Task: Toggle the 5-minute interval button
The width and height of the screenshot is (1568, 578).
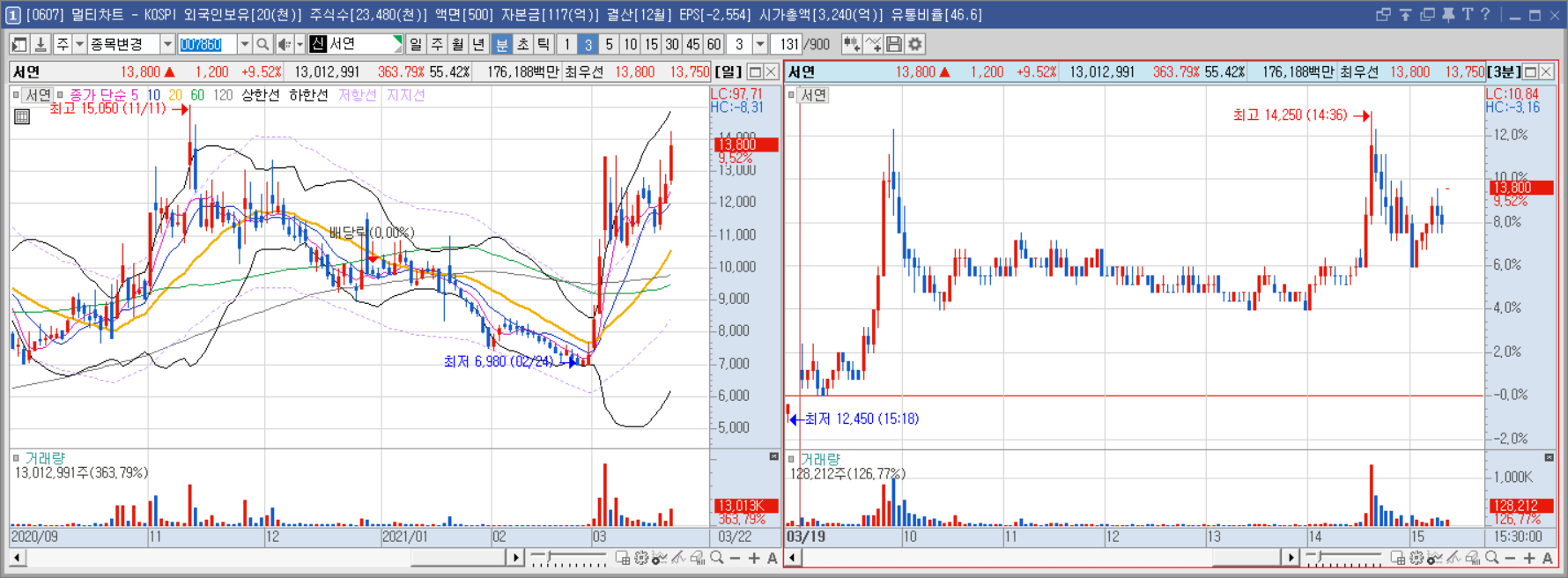Action: 609,44
